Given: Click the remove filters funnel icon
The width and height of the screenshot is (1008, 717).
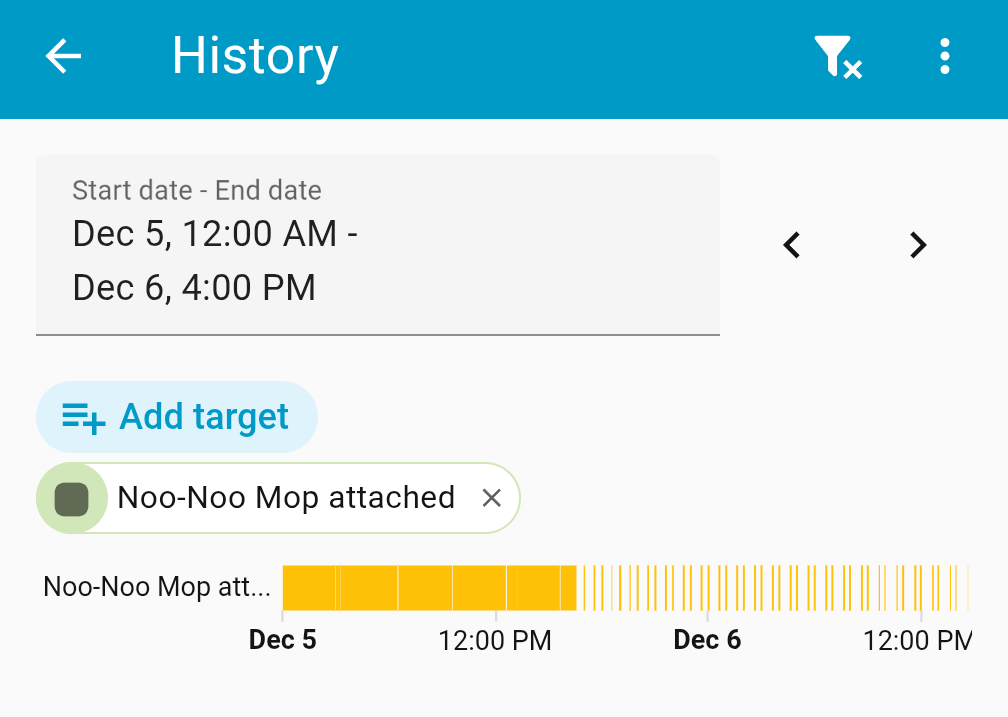Looking at the screenshot, I should [x=836, y=57].
